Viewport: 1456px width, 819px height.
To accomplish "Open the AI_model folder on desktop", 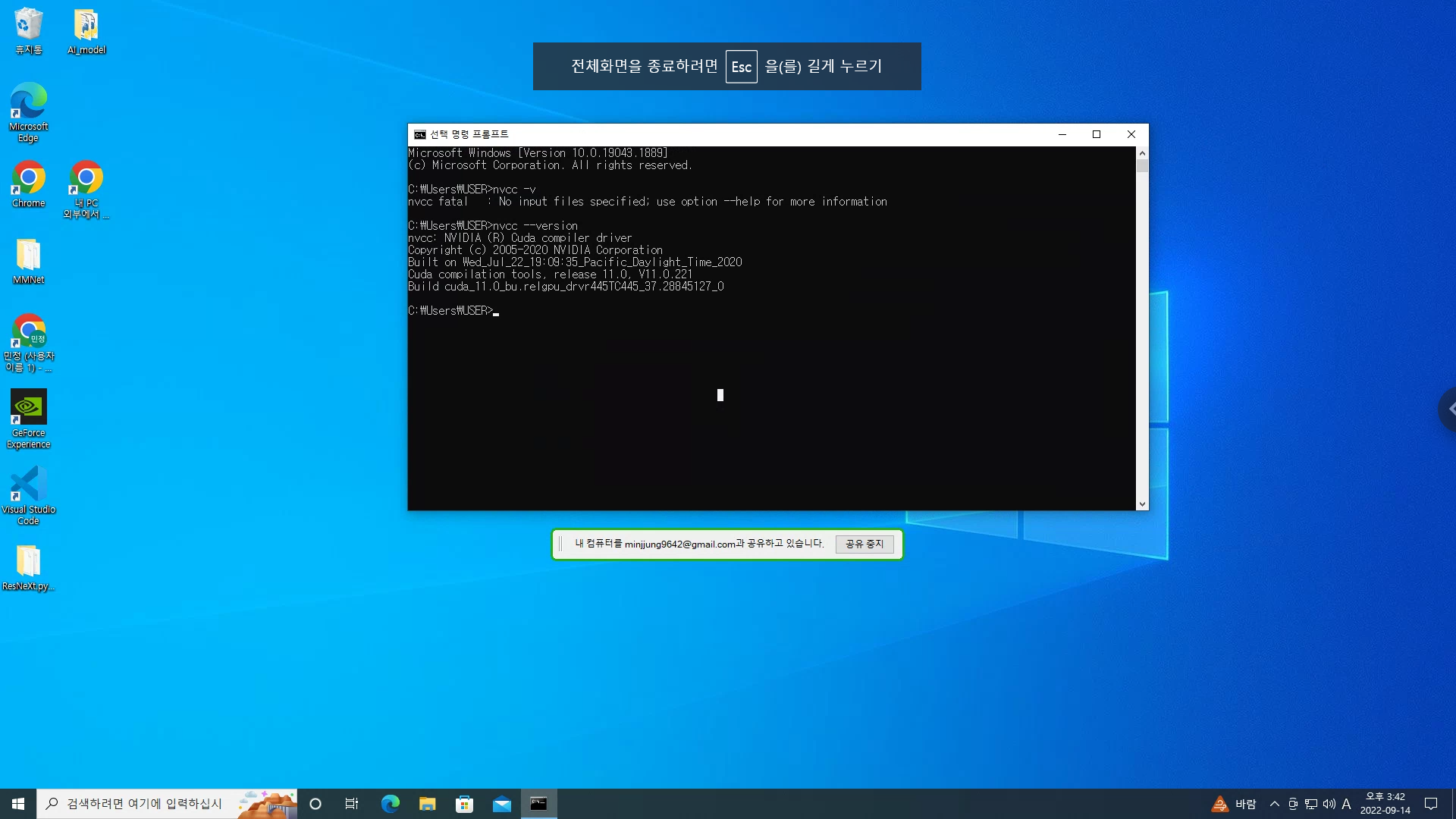I will click(86, 30).
